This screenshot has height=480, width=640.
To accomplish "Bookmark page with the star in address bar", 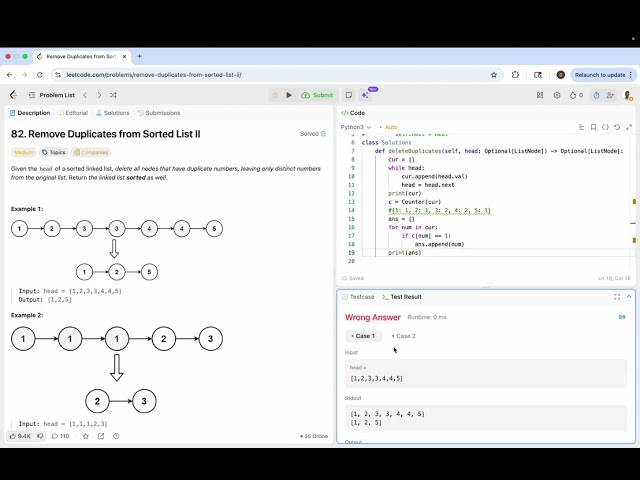I will pyautogui.click(x=494, y=75).
